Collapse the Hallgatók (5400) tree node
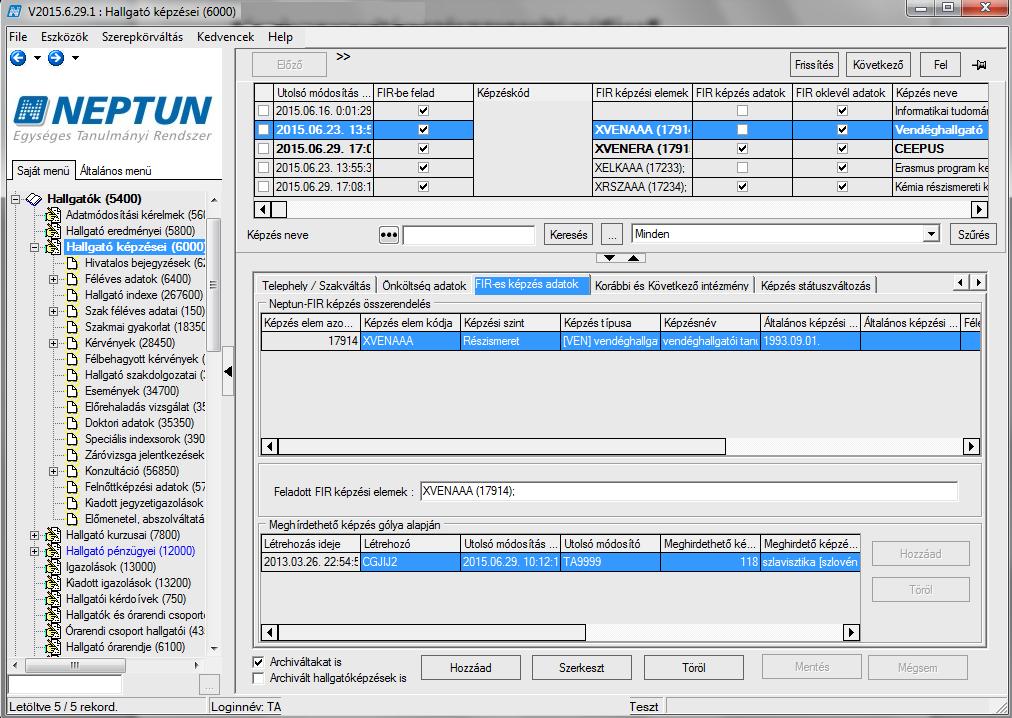 [x=15, y=199]
